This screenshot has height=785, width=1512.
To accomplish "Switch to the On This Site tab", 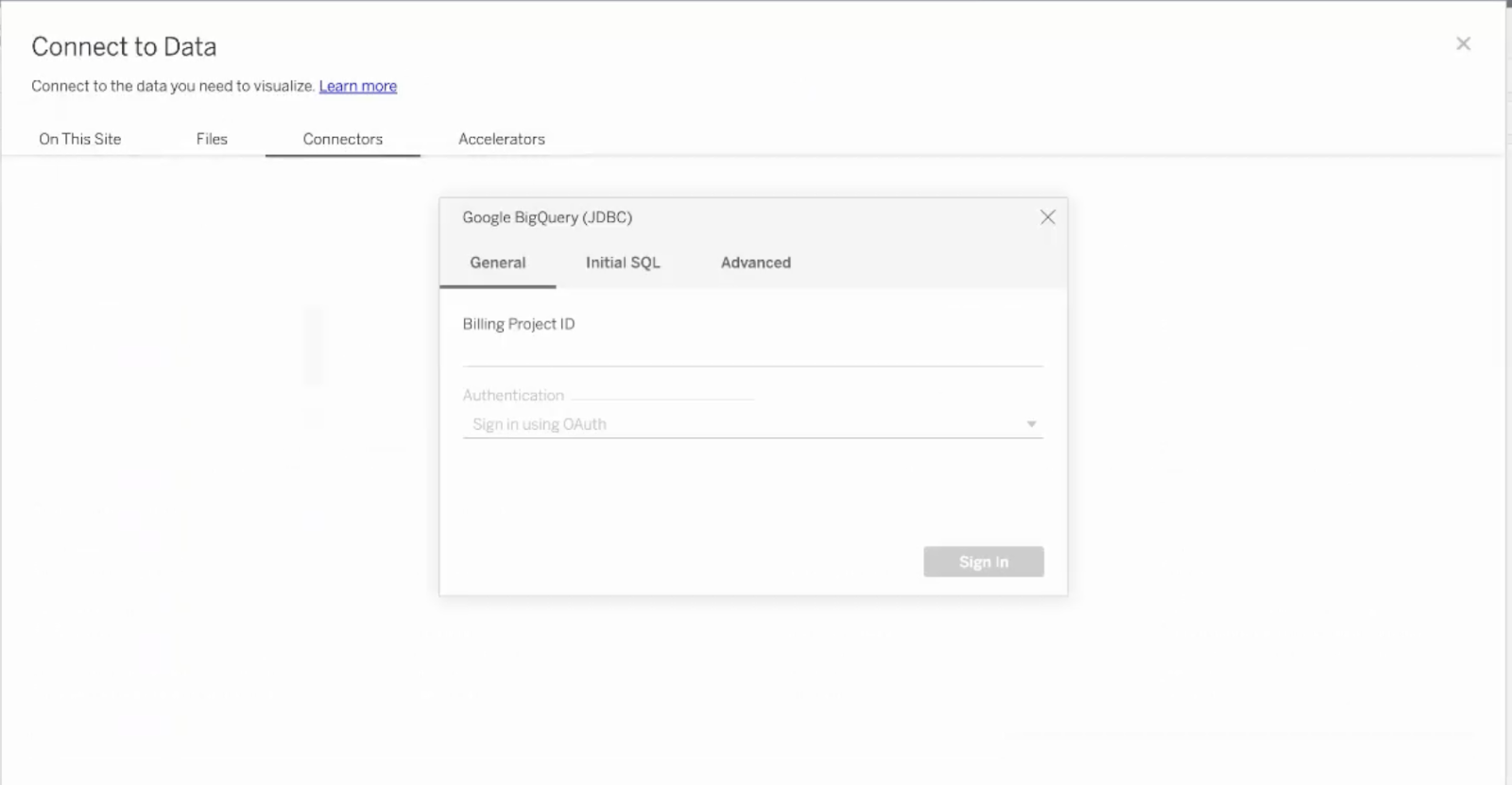I will pos(80,139).
